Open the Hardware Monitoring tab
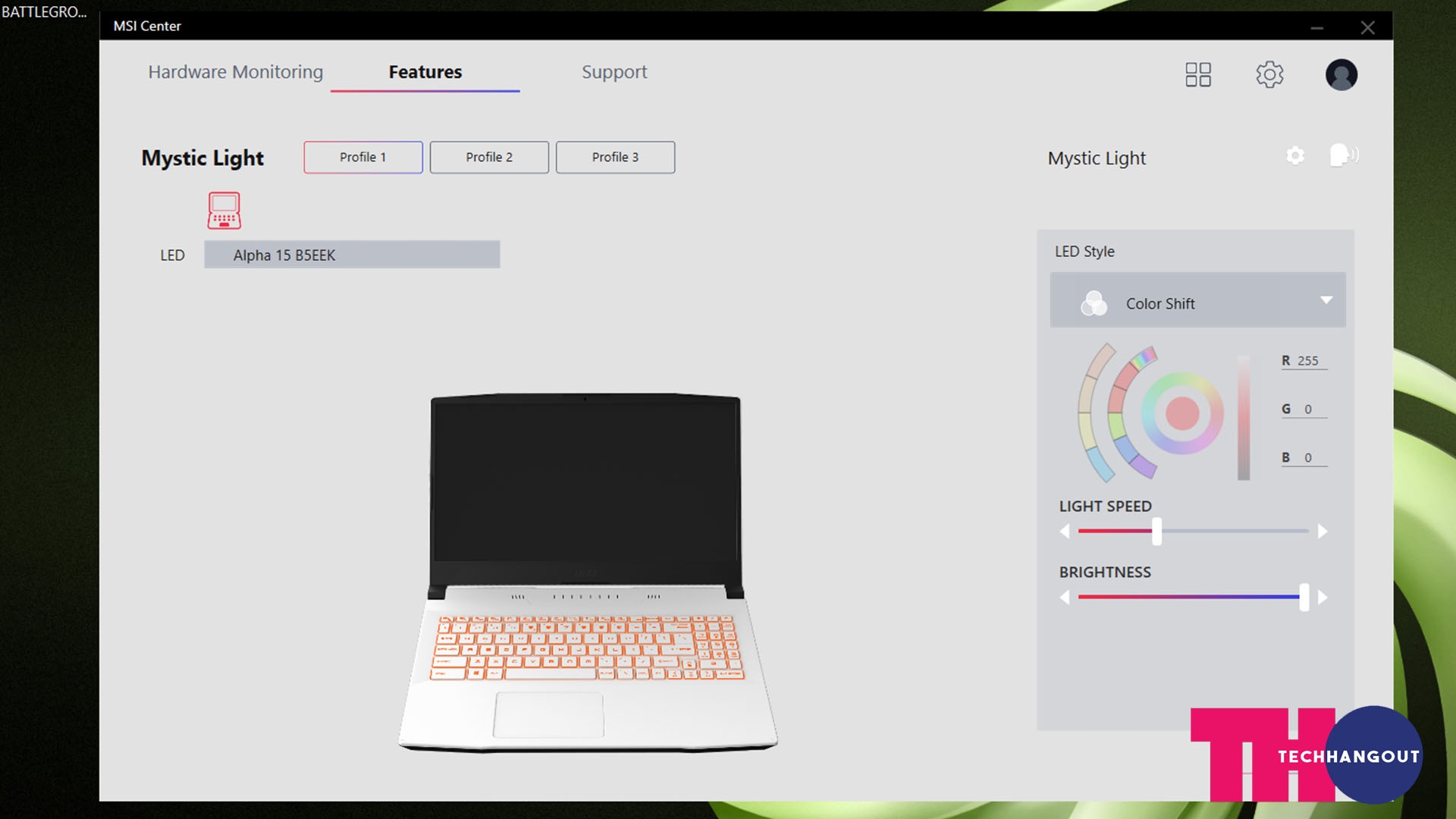 tap(235, 72)
